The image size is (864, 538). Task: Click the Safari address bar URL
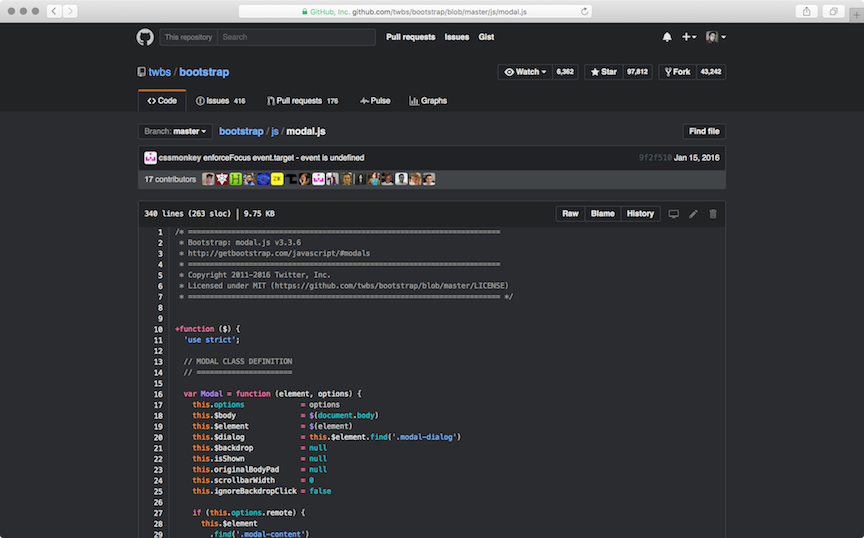click(x=414, y=11)
